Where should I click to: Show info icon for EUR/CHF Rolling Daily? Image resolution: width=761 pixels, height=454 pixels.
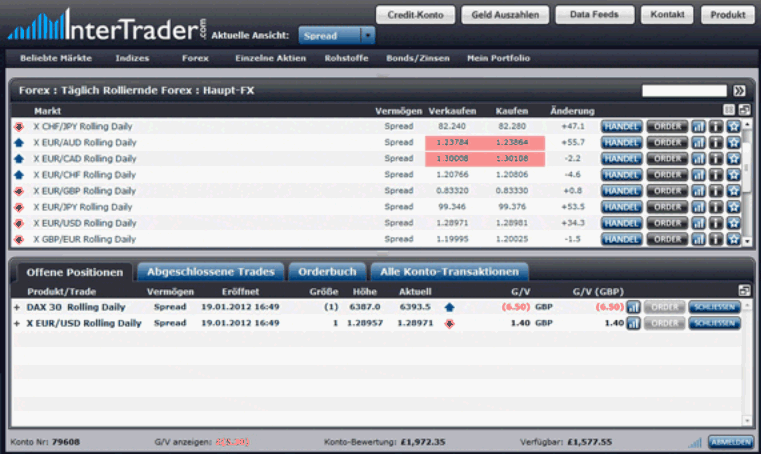(716, 175)
